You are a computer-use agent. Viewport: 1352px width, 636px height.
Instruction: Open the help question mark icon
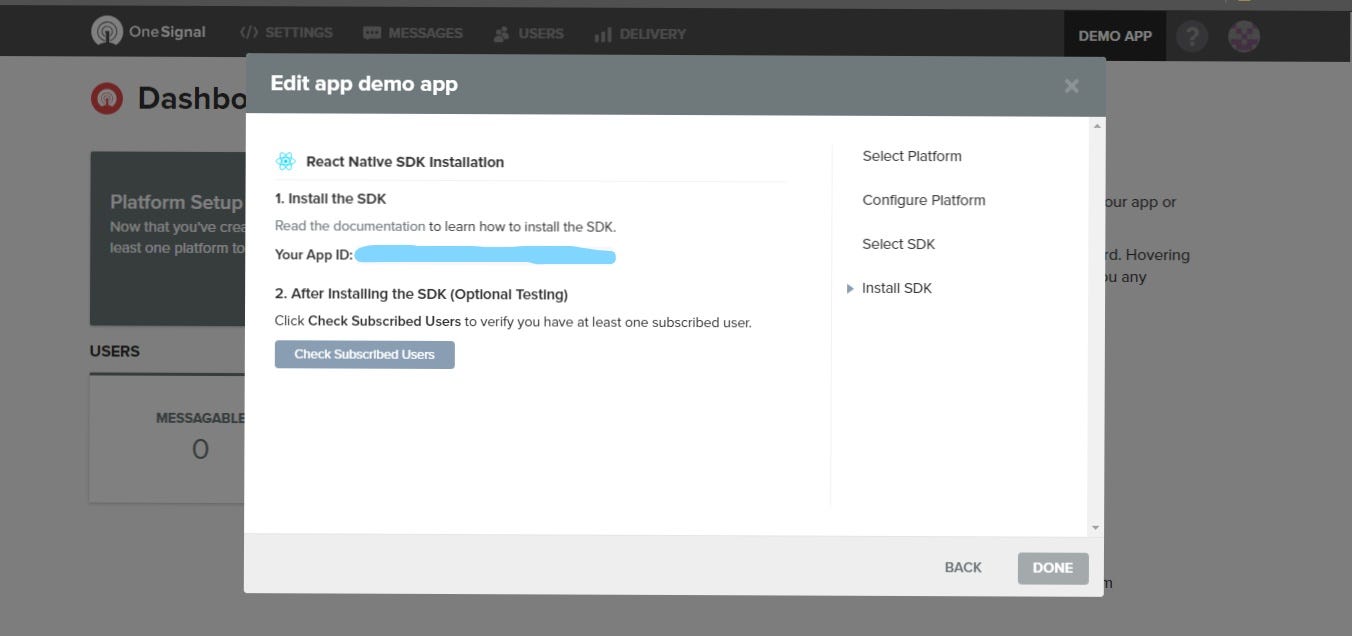point(1192,37)
